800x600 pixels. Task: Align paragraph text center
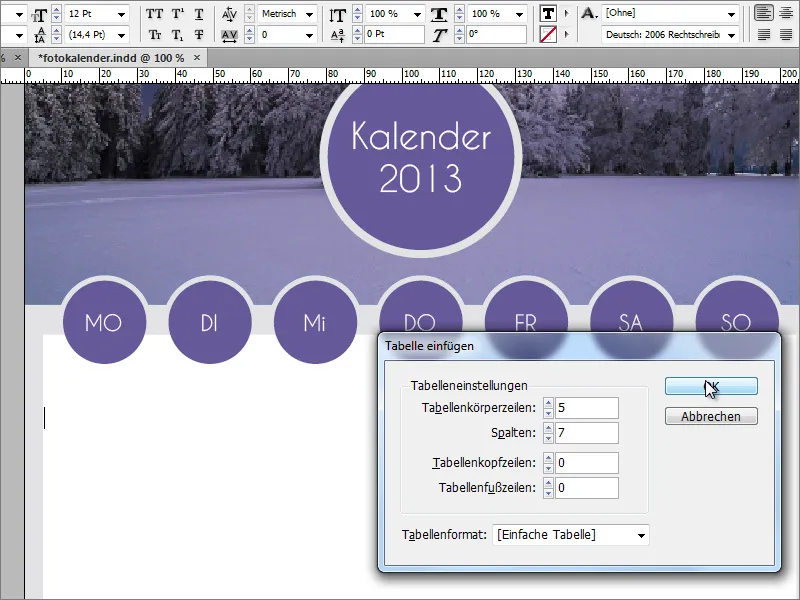786,13
